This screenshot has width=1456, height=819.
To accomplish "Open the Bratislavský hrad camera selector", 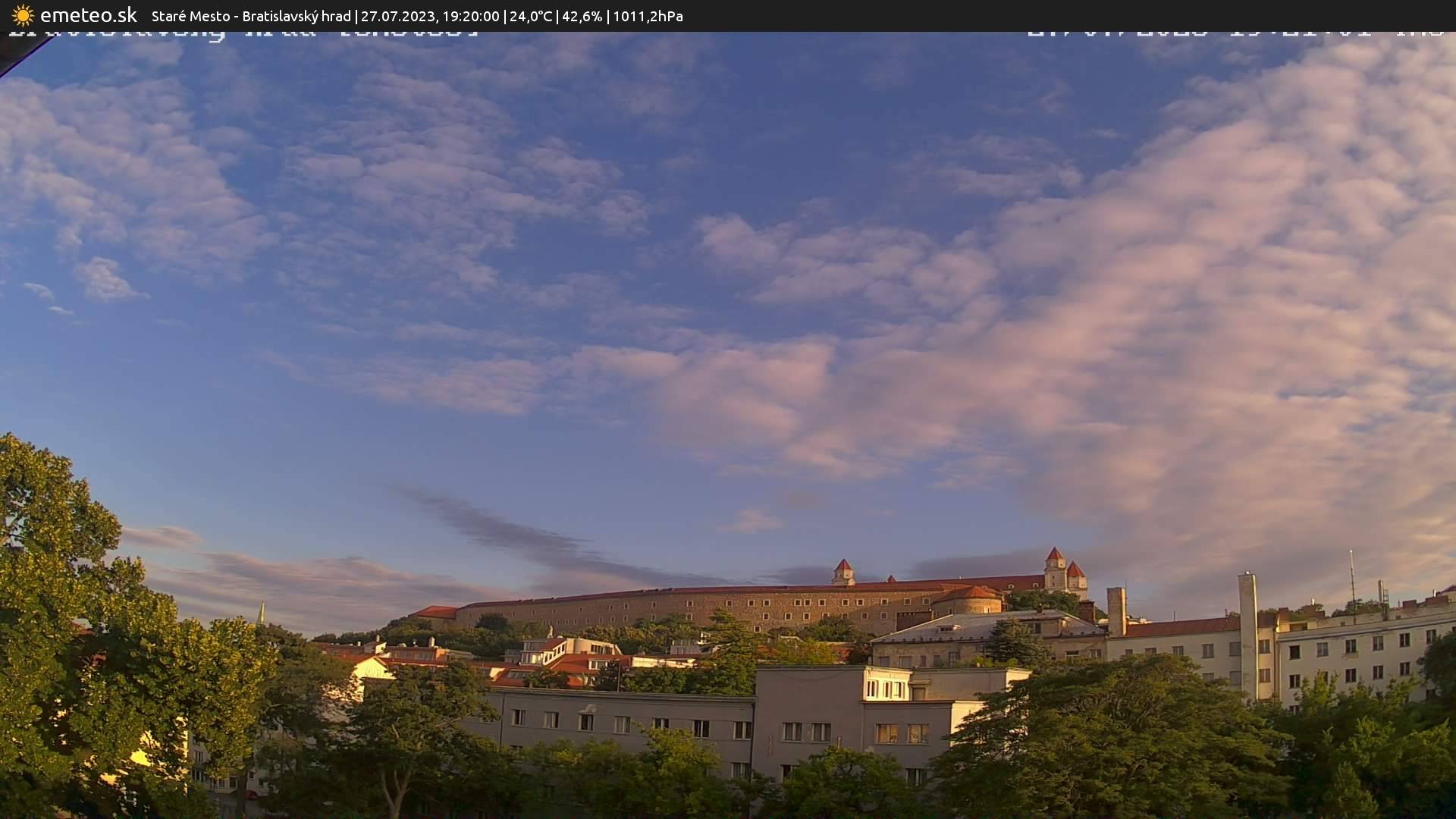I will coord(297,15).
